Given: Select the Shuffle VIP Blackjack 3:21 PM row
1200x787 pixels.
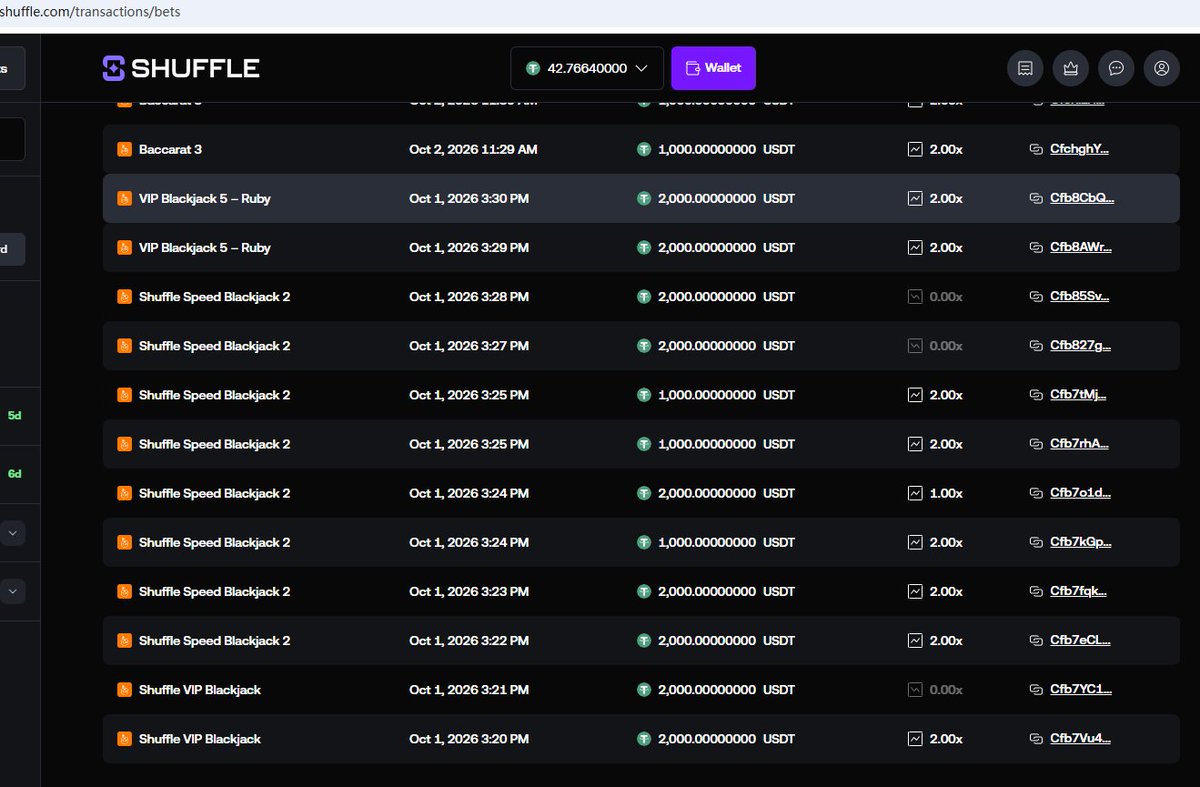Looking at the screenshot, I should point(641,690).
